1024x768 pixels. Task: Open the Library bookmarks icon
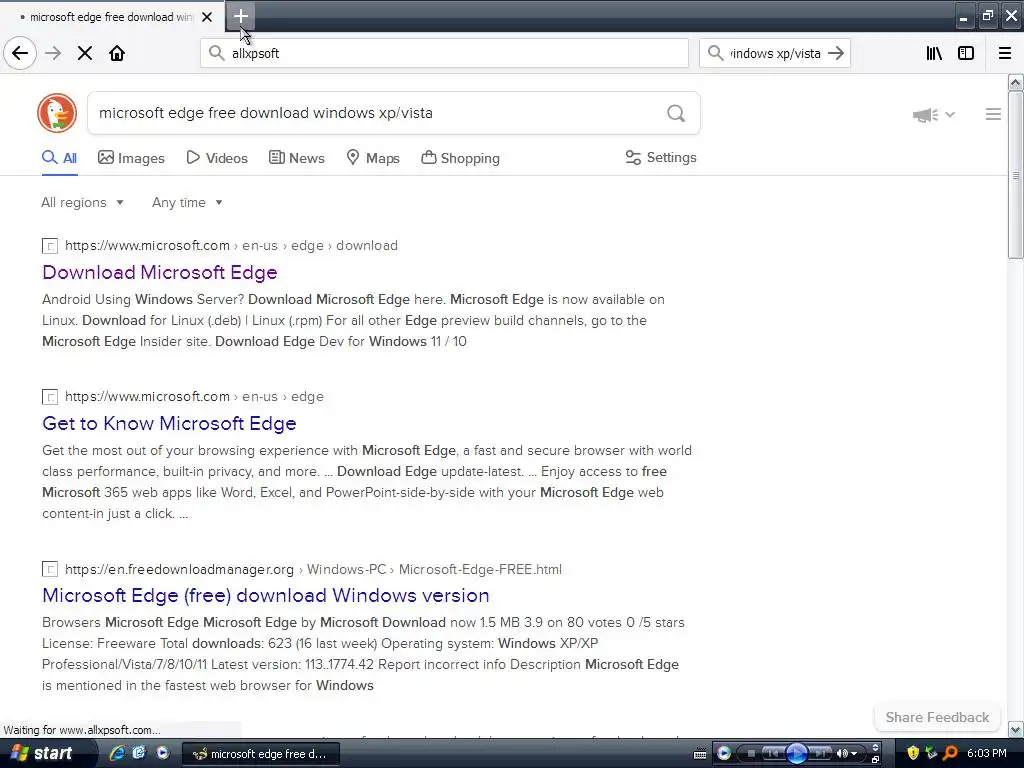point(934,53)
